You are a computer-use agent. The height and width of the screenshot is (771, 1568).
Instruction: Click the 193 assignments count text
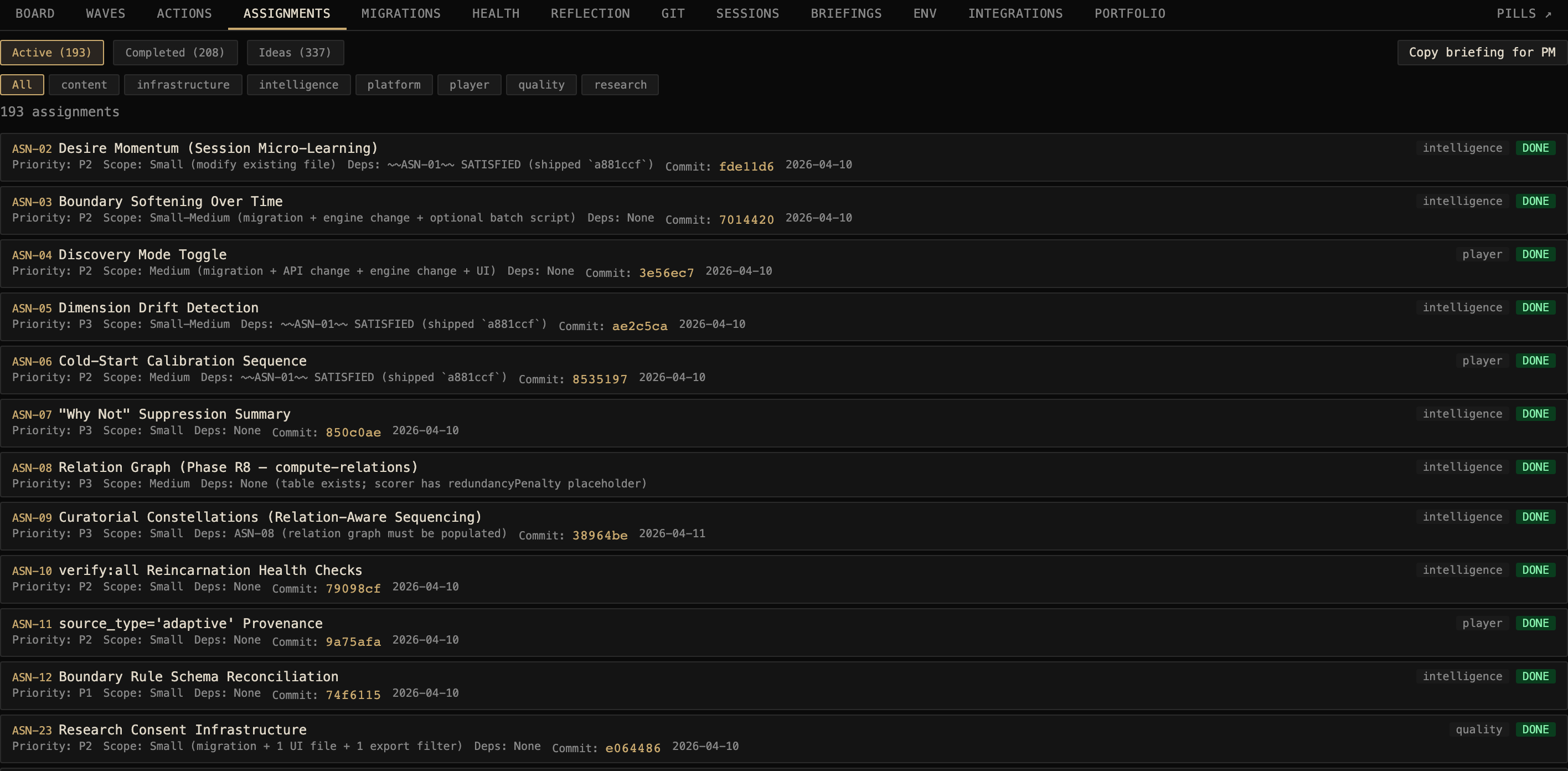60,112
